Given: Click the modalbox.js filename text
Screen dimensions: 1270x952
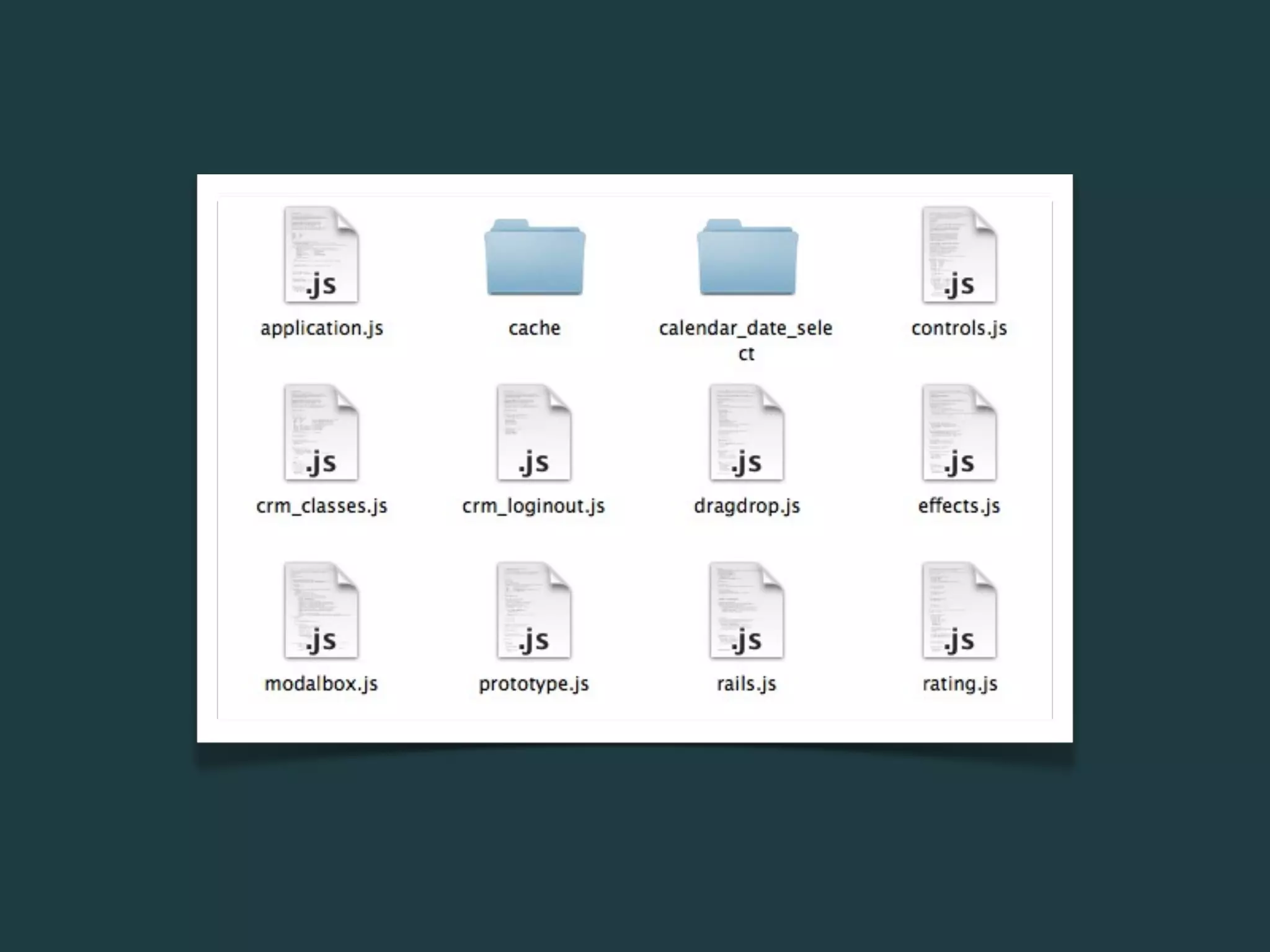Looking at the screenshot, I should [321, 684].
